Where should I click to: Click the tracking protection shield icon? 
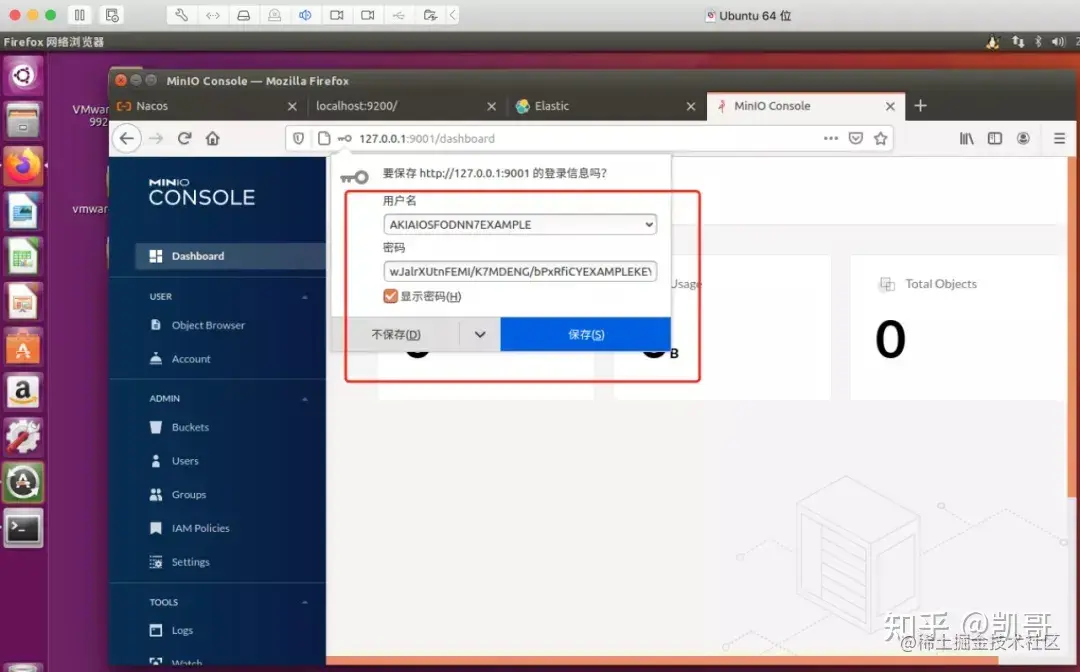298,138
